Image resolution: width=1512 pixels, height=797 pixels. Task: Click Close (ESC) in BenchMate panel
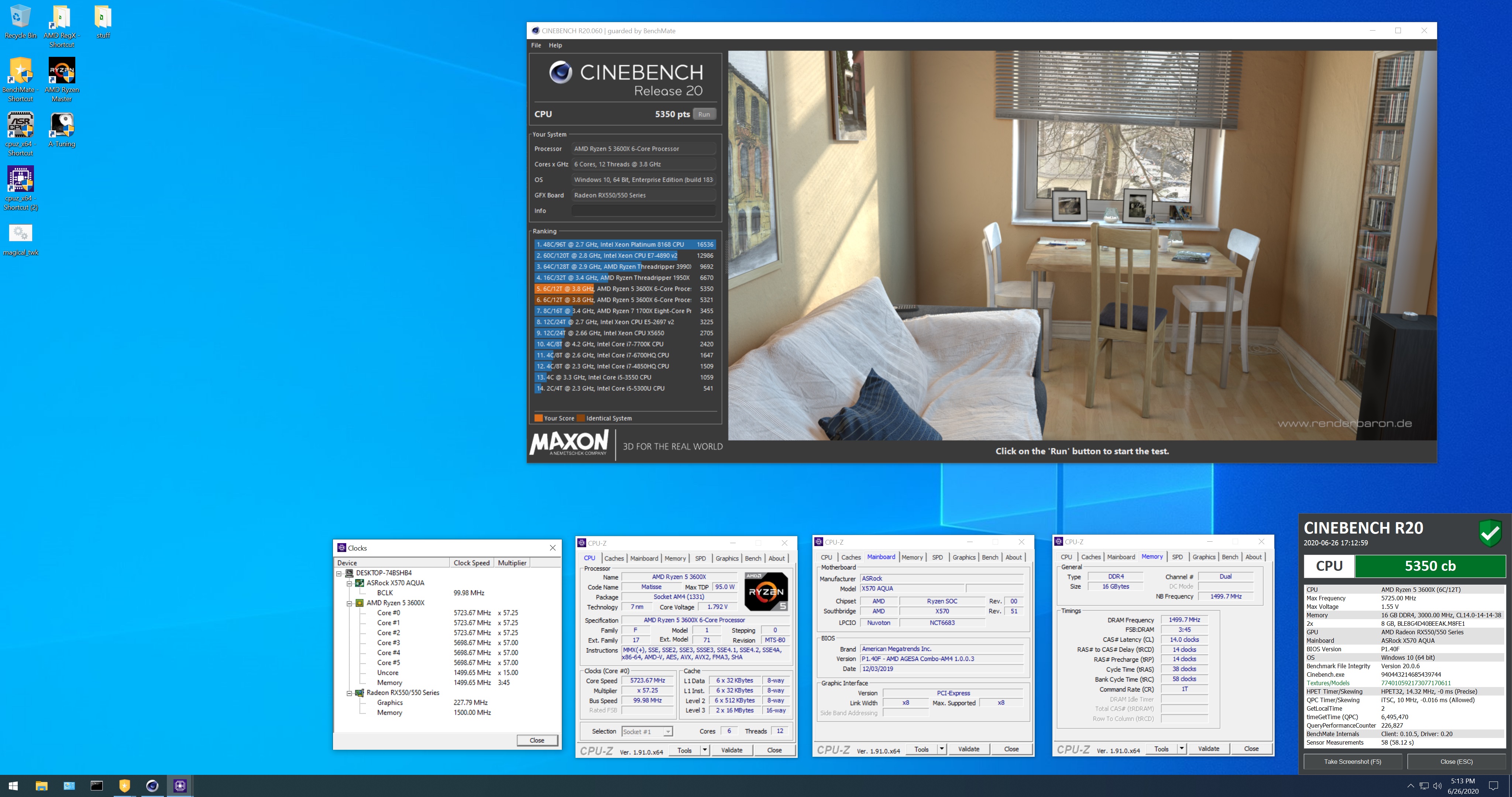click(1456, 762)
